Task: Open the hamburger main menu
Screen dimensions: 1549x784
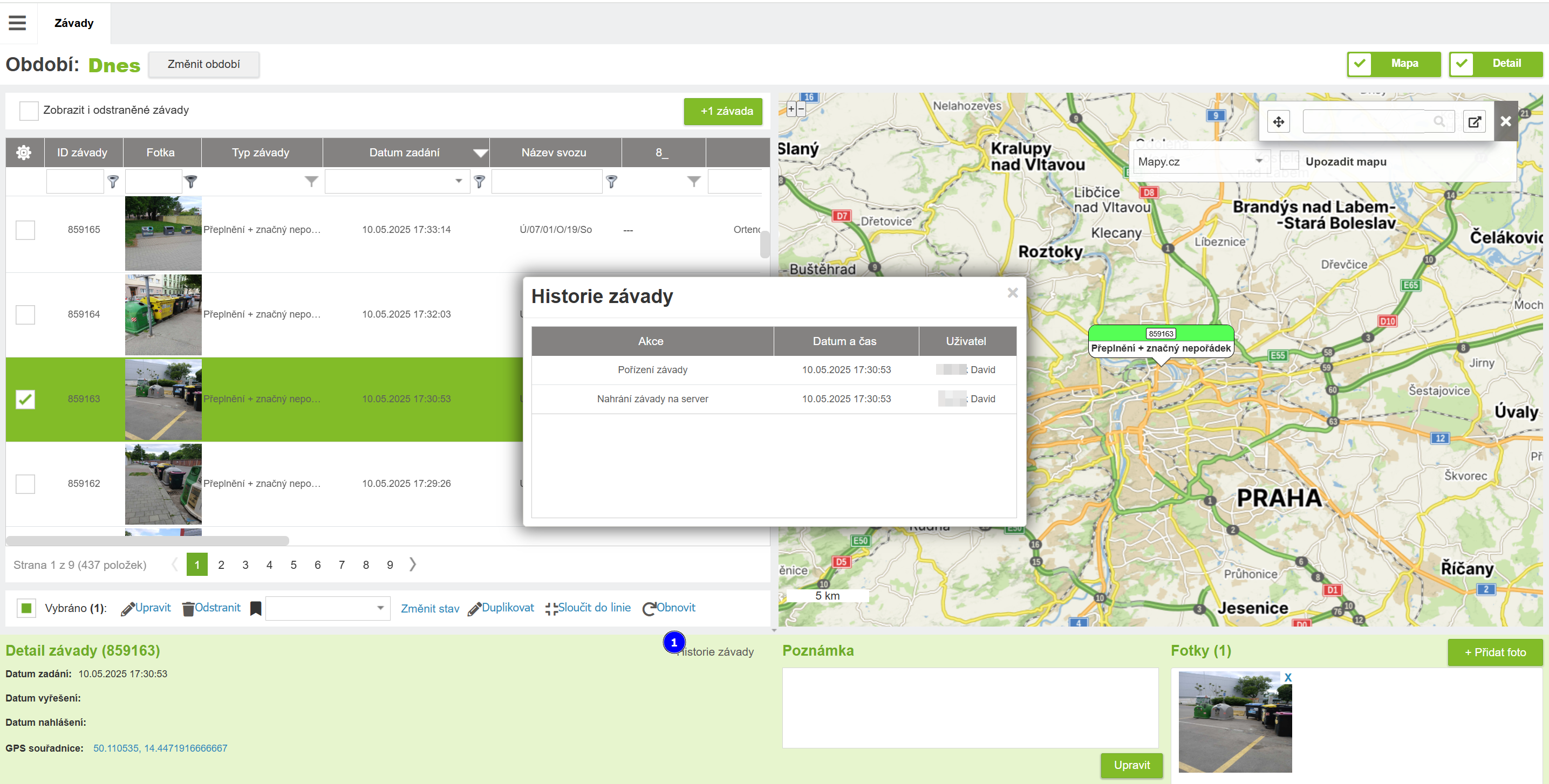Action: pos(17,23)
